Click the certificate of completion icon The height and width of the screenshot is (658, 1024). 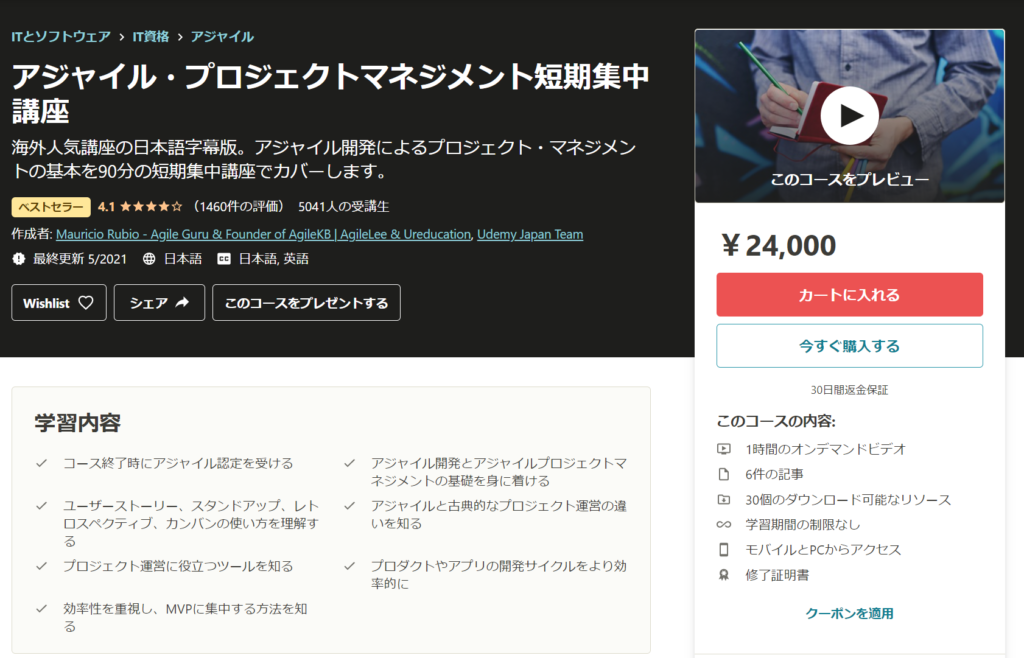724,575
